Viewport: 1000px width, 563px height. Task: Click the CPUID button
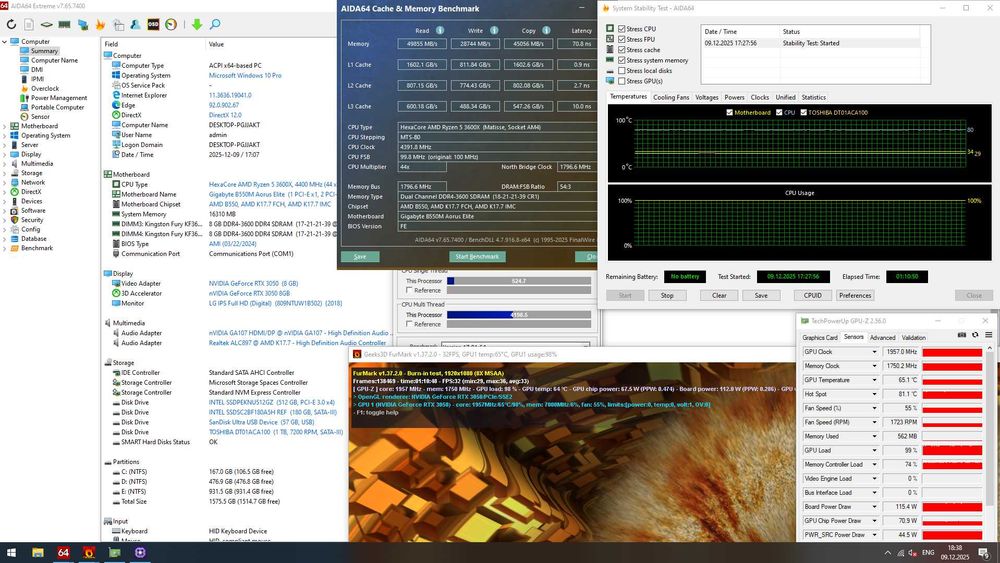(812, 295)
